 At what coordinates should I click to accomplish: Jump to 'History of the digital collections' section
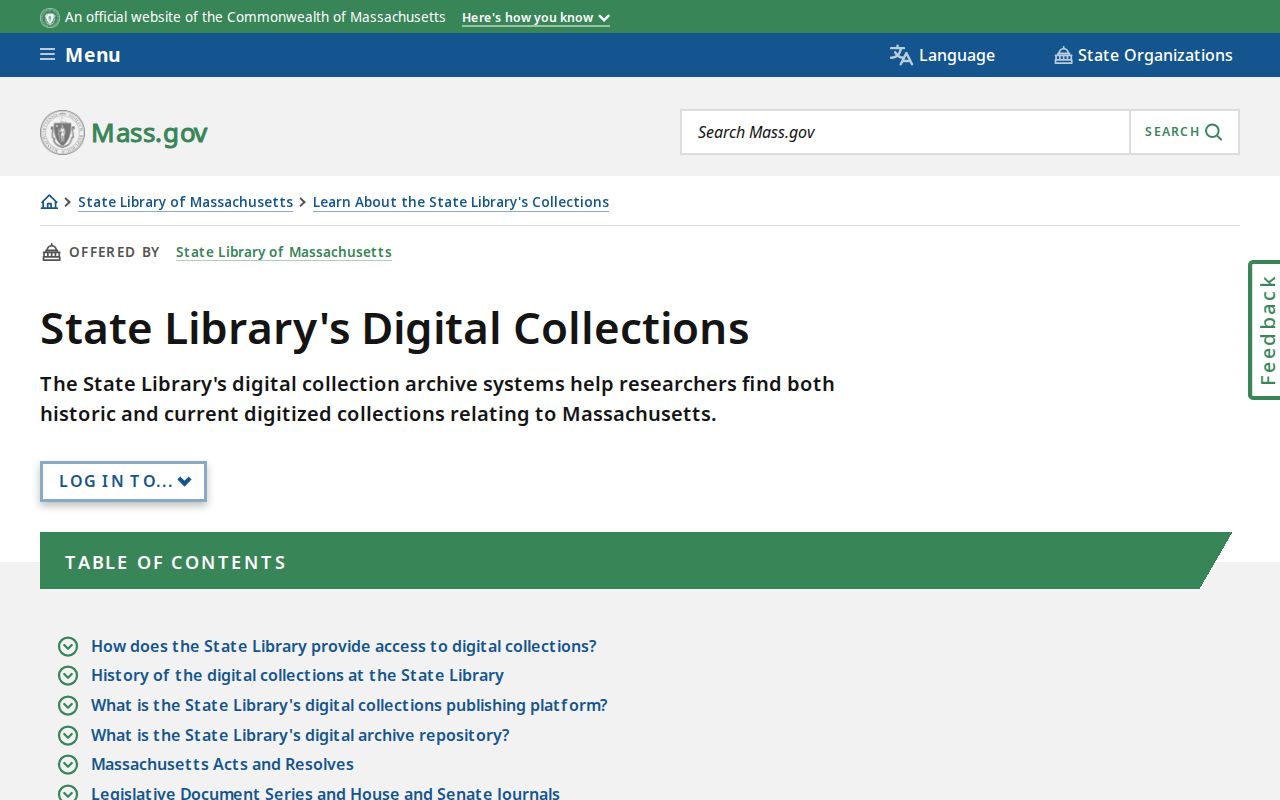tap(297, 676)
